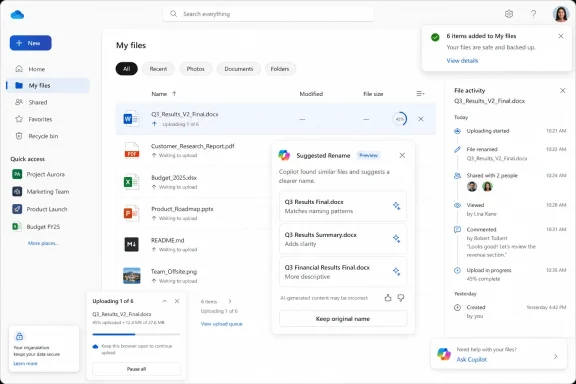
Task: Choose Q3 Results Final.docx suggestion
Action: (343, 206)
